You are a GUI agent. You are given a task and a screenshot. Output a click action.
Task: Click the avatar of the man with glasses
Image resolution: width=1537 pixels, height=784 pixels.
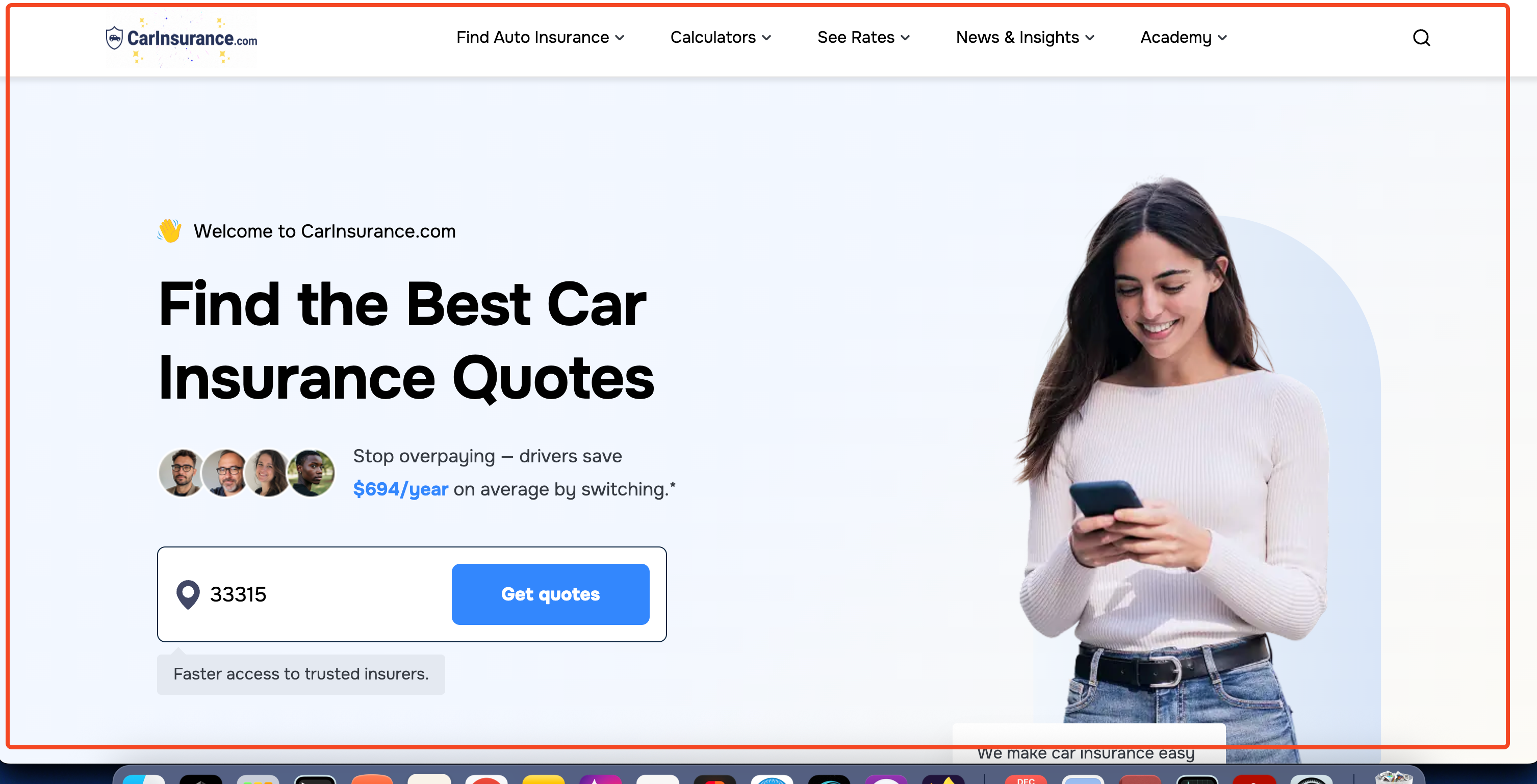[x=182, y=472]
